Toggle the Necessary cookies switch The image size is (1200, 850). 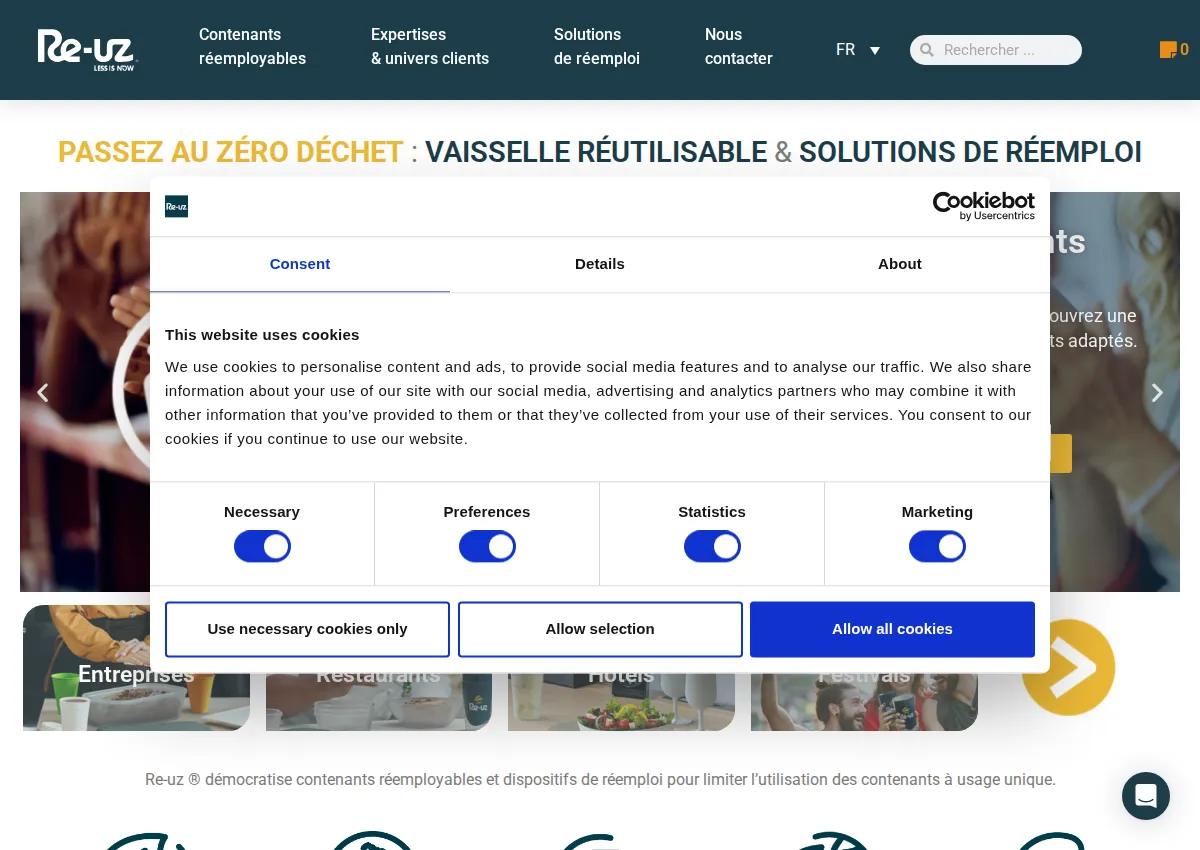pos(262,546)
